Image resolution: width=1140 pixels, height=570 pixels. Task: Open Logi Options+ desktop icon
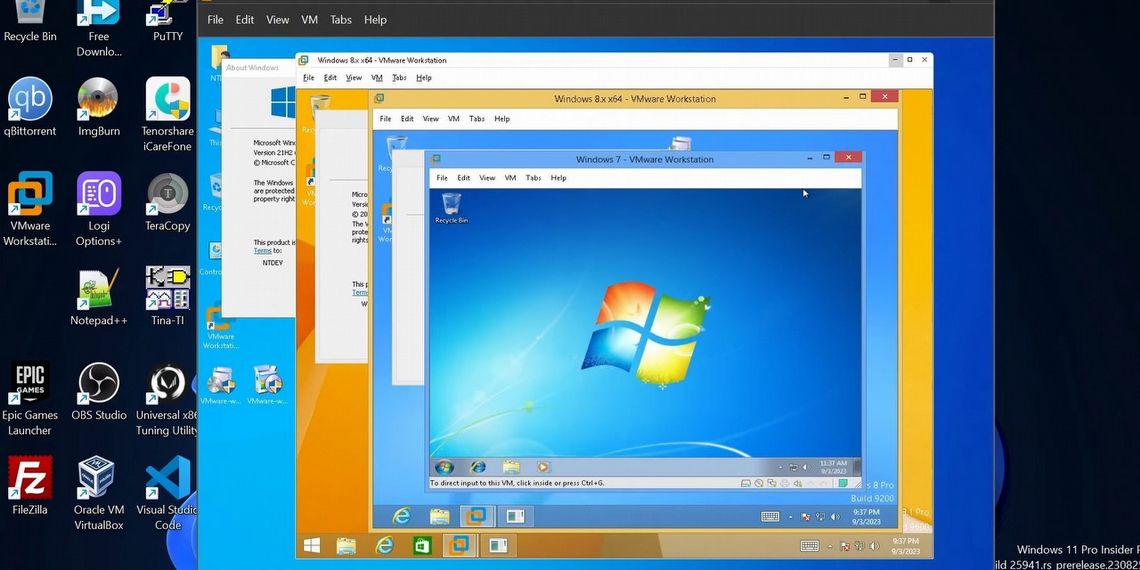pyautogui.click(x=99, y=209)
